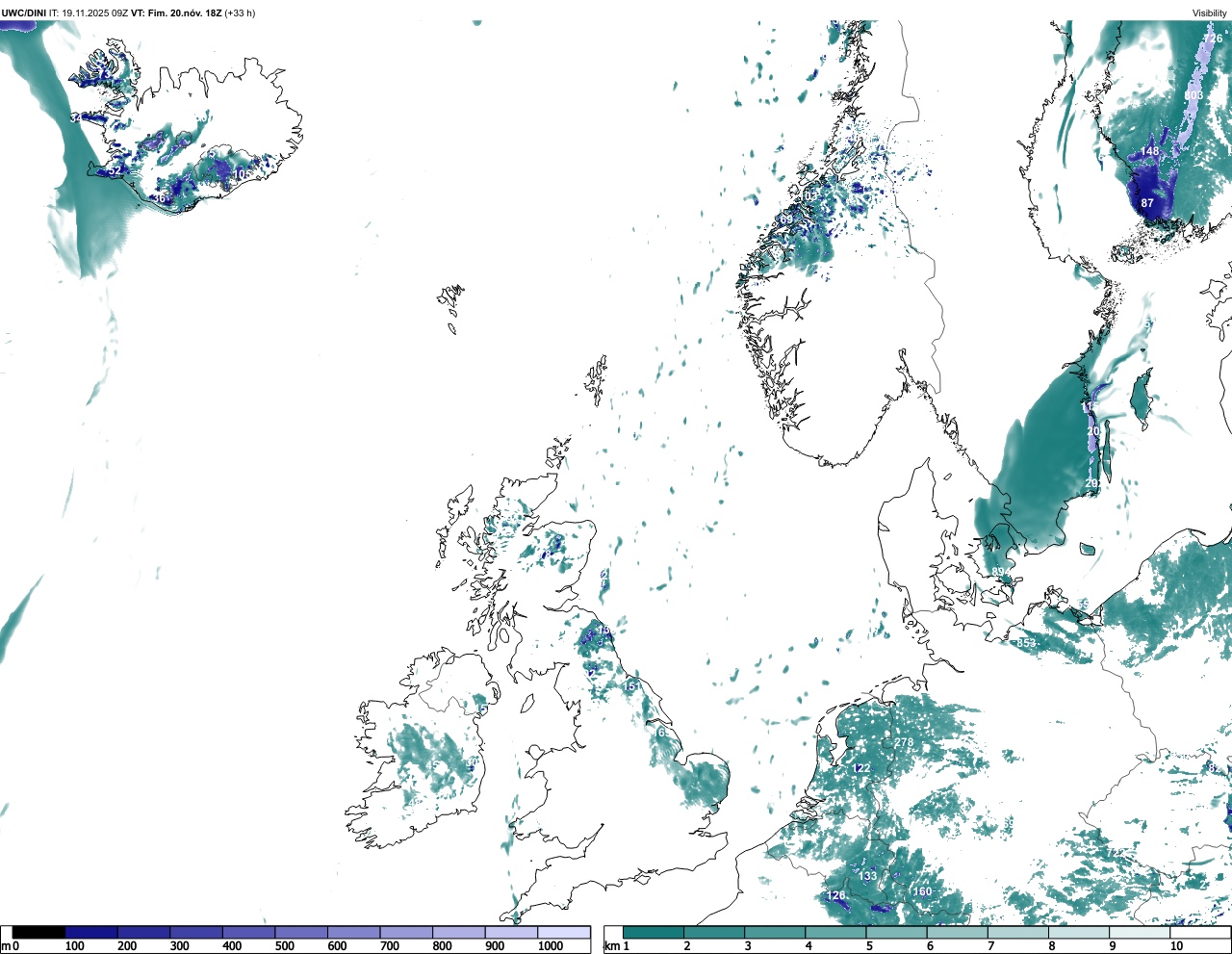Click the lightest 9–10 km legend swatch
The width and height of the screenshot is (1232, 954).
(x=1141, y=932)
